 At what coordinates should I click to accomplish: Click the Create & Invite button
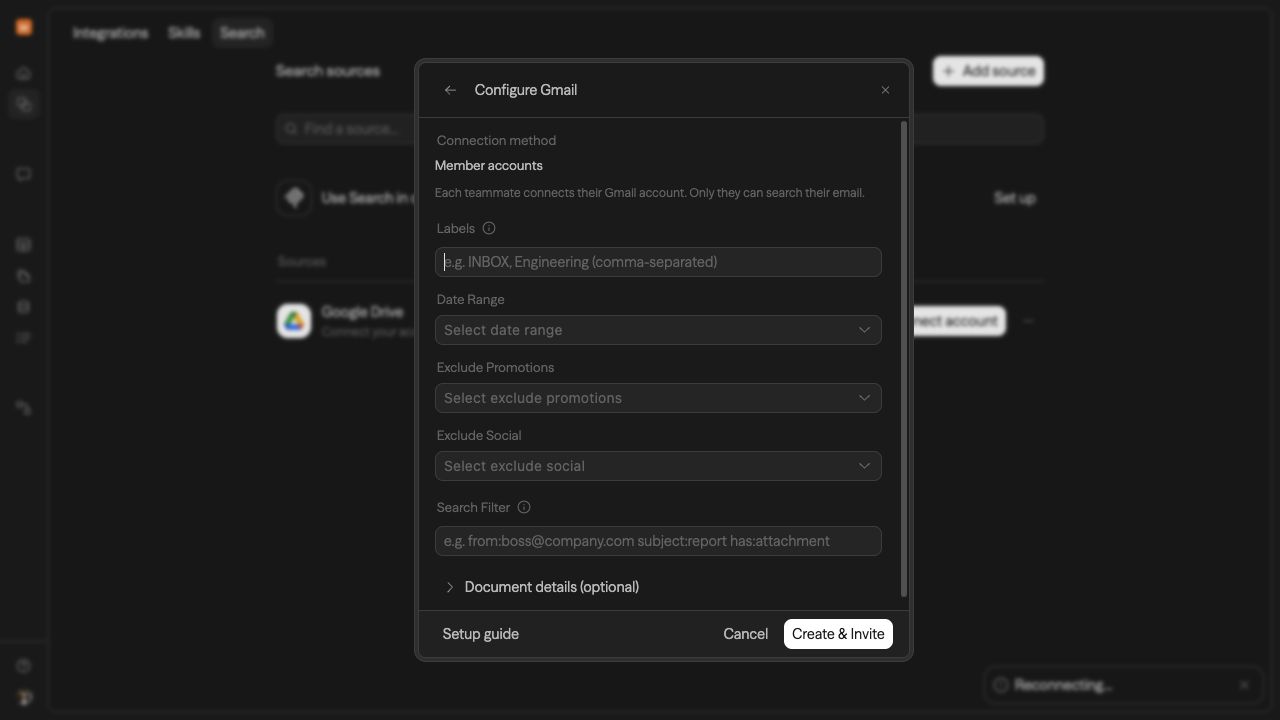tap(838, 634)
